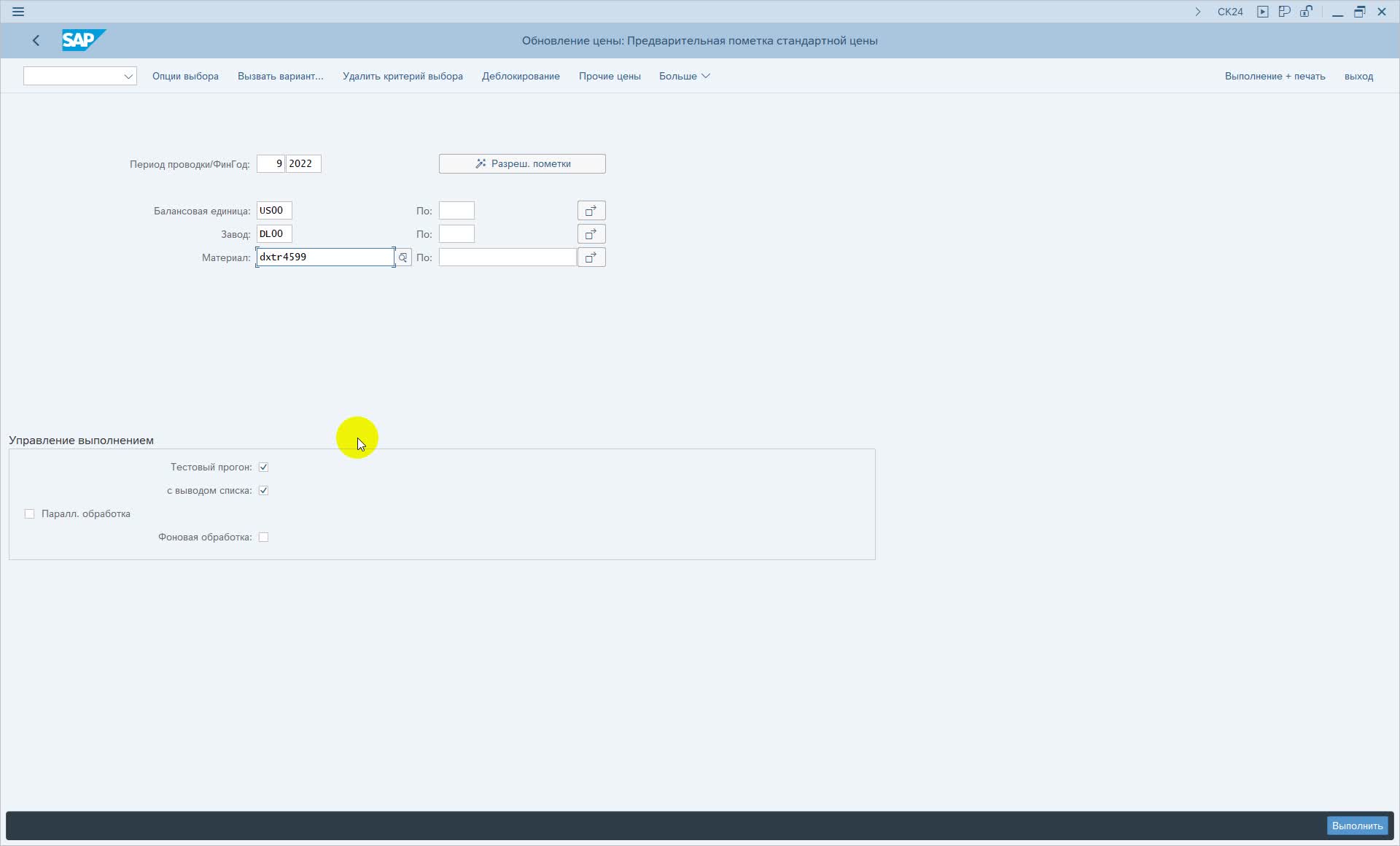Screen dimensions: 1400x846
Task: Open the search help for Материал
Action: pyautogui.click(x=403, y=257)
